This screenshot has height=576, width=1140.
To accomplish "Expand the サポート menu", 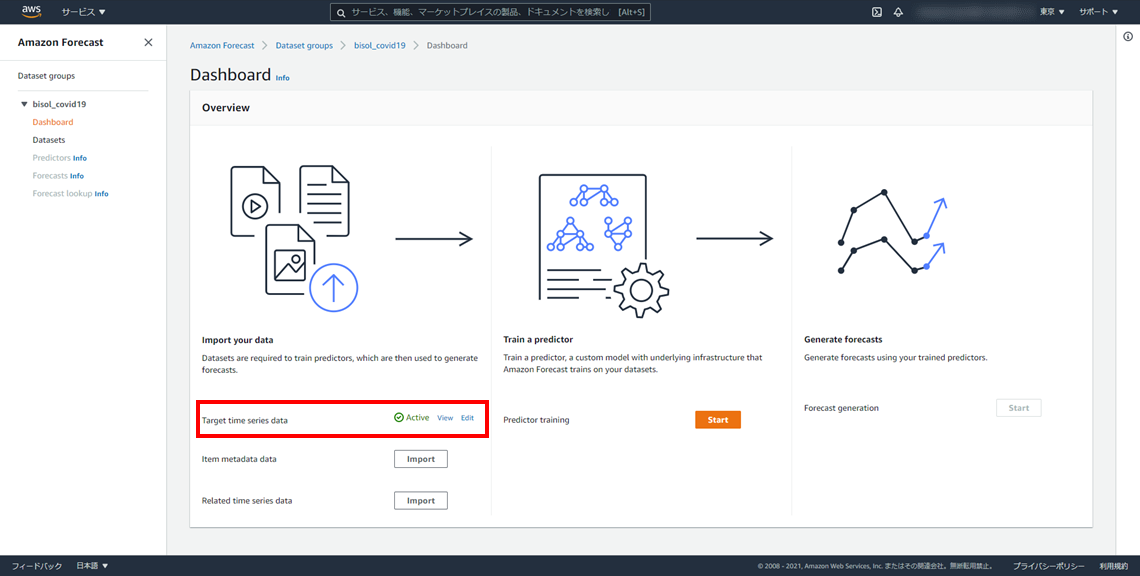I will 1098,12.
